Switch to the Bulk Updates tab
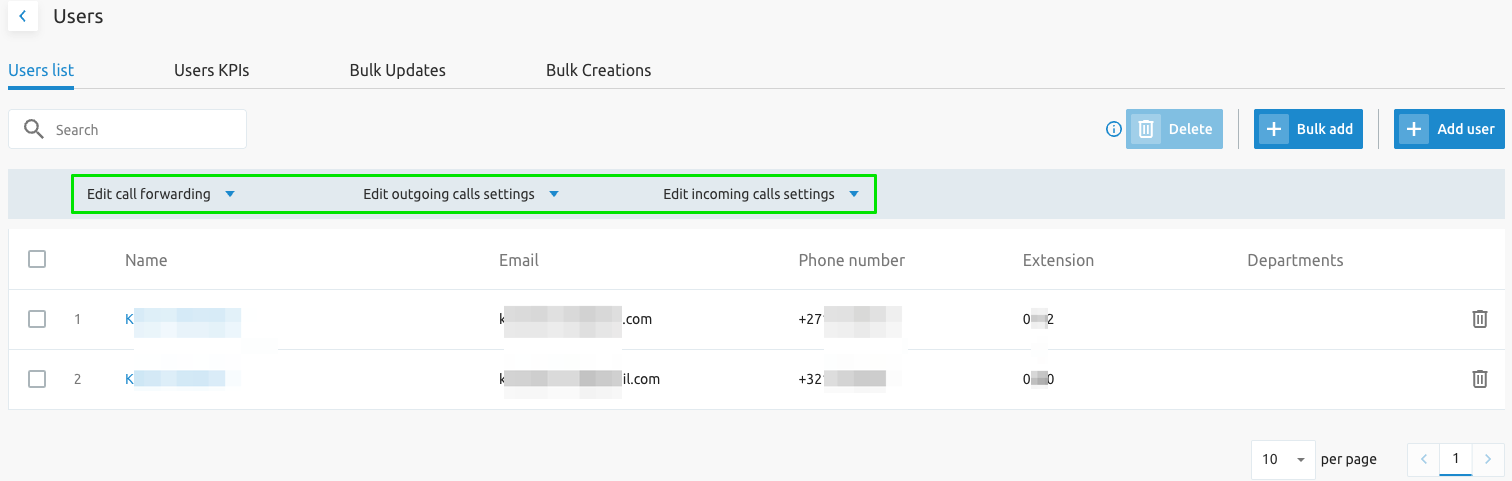The height and width of the screenshot is (481, 1512). click(398, 70)
